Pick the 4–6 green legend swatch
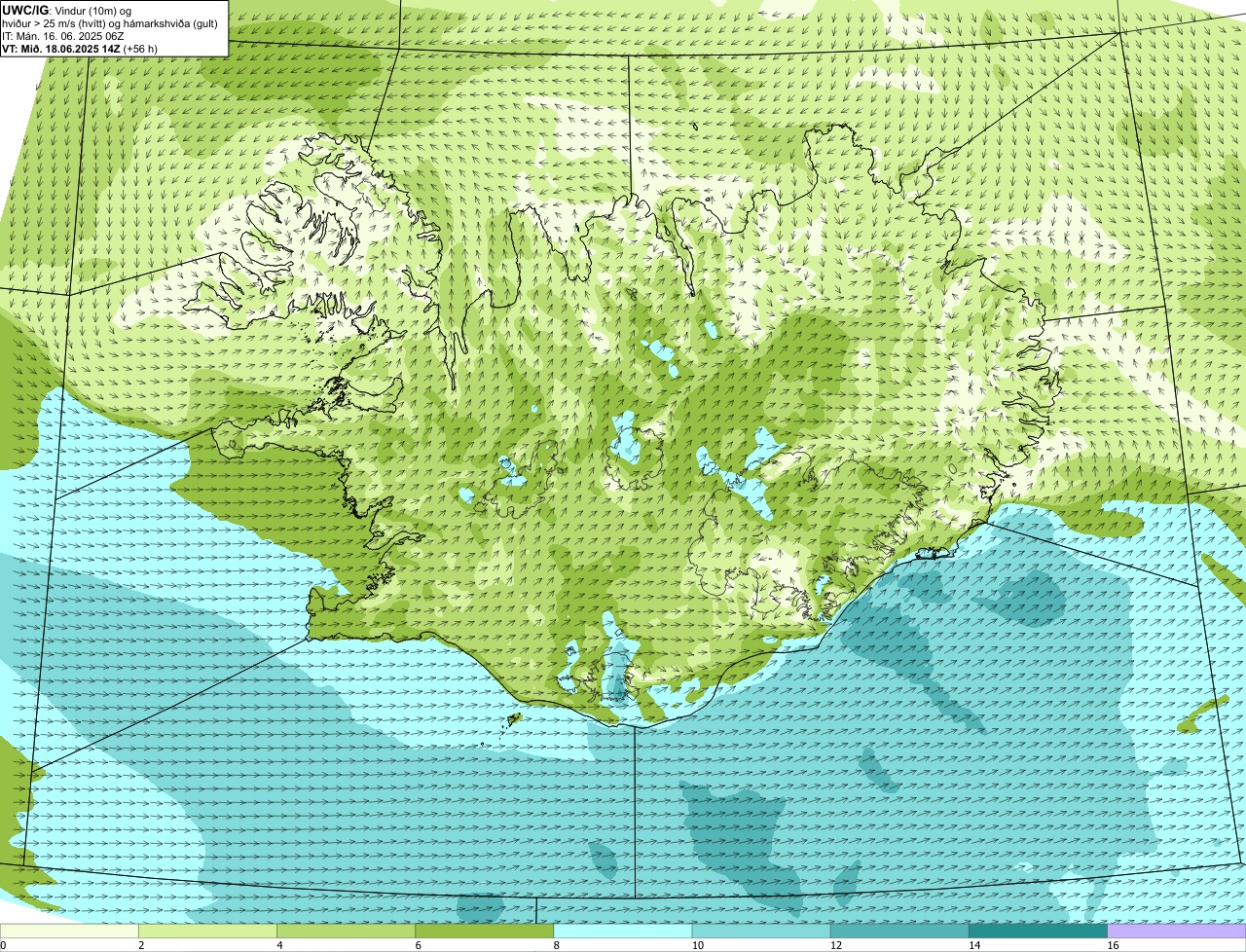1246x952 pixels. click(347, 931)
